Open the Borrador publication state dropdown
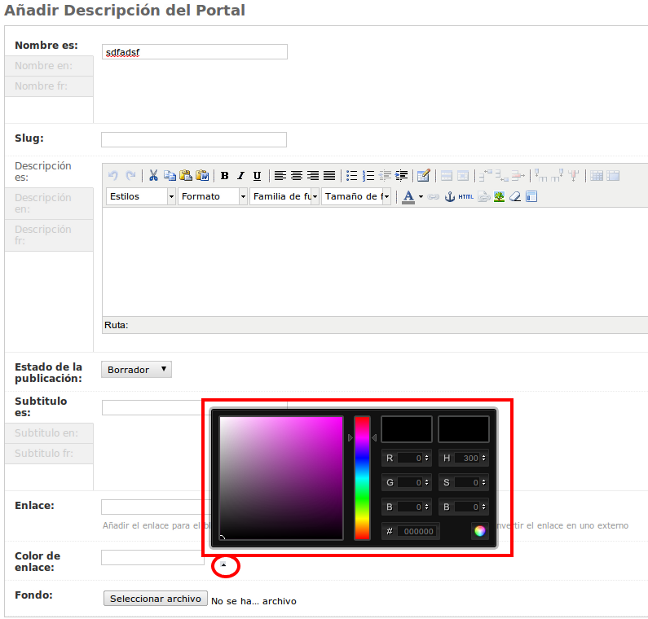This screenshot has height=619, width=648. [136, 369]
